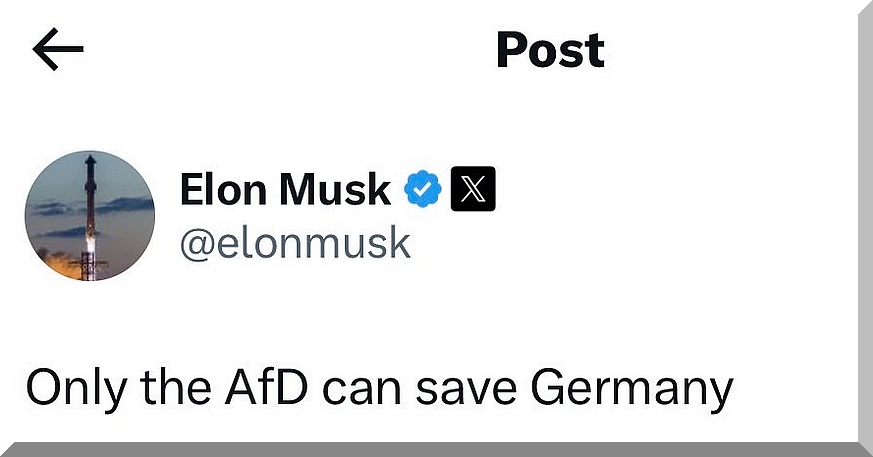Click the rocket in the avatar image
The image size is (873, 457).
click(91, 210)
